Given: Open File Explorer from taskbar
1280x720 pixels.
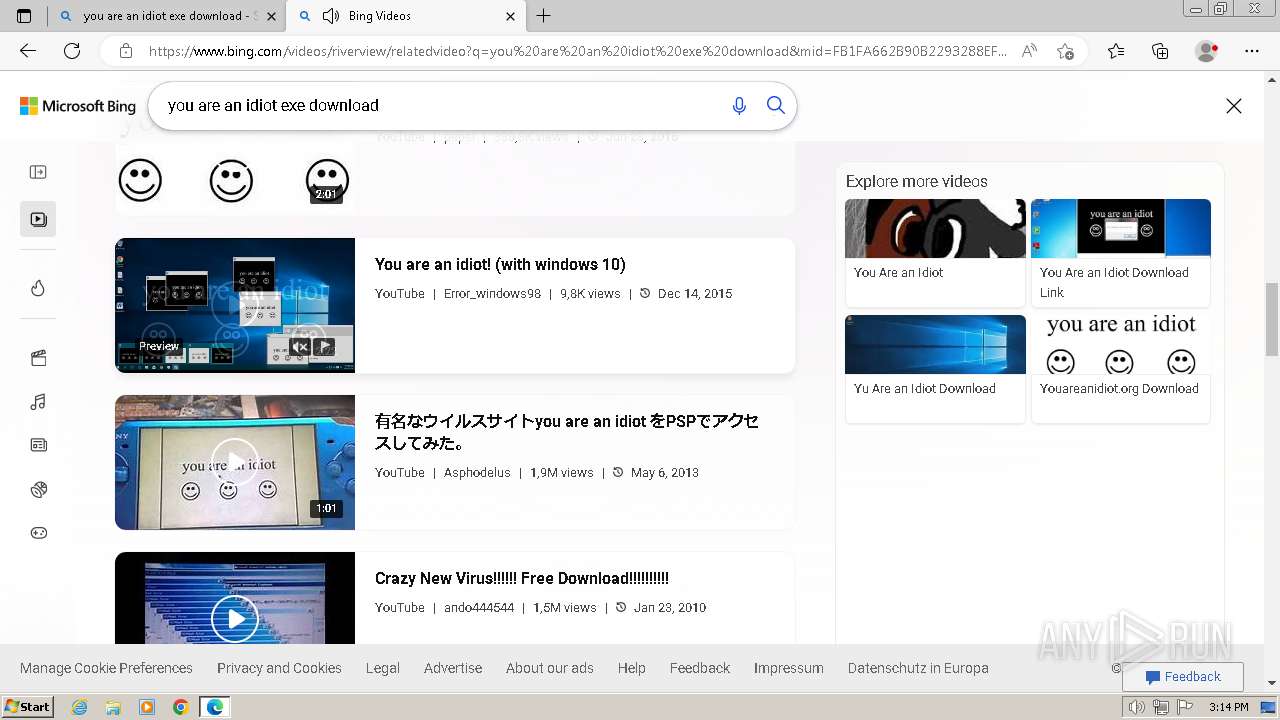Looking at the screenshot, I should (x=113, y=707).
